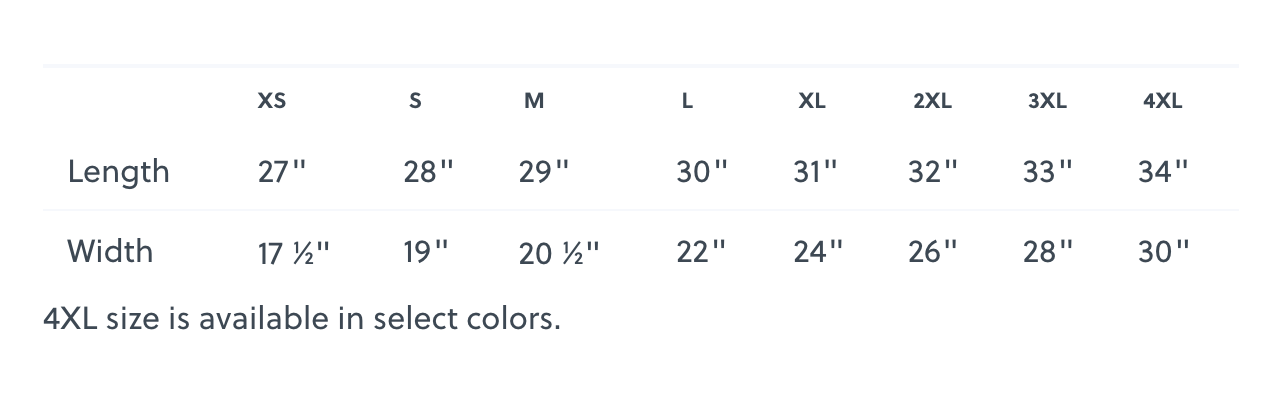
Task: Click the M length value 29"
Action: point(543,172)
